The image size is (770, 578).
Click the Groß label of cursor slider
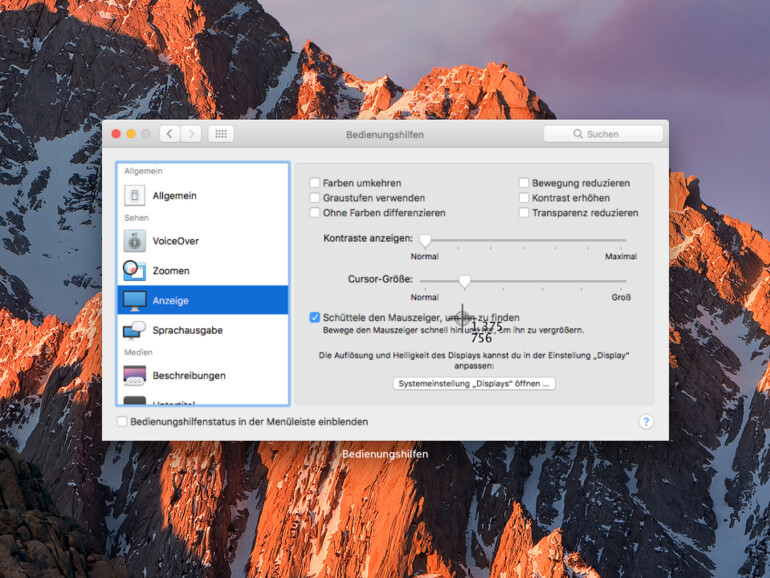point(621,297)
